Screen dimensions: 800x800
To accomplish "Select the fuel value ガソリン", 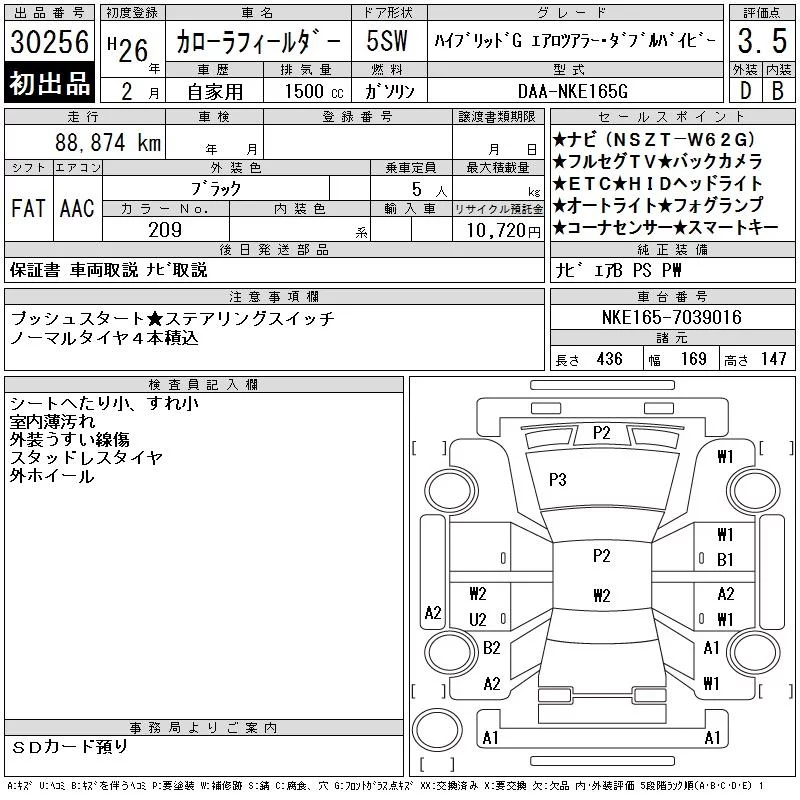I will pyautogui.click(x=389, y=91).
